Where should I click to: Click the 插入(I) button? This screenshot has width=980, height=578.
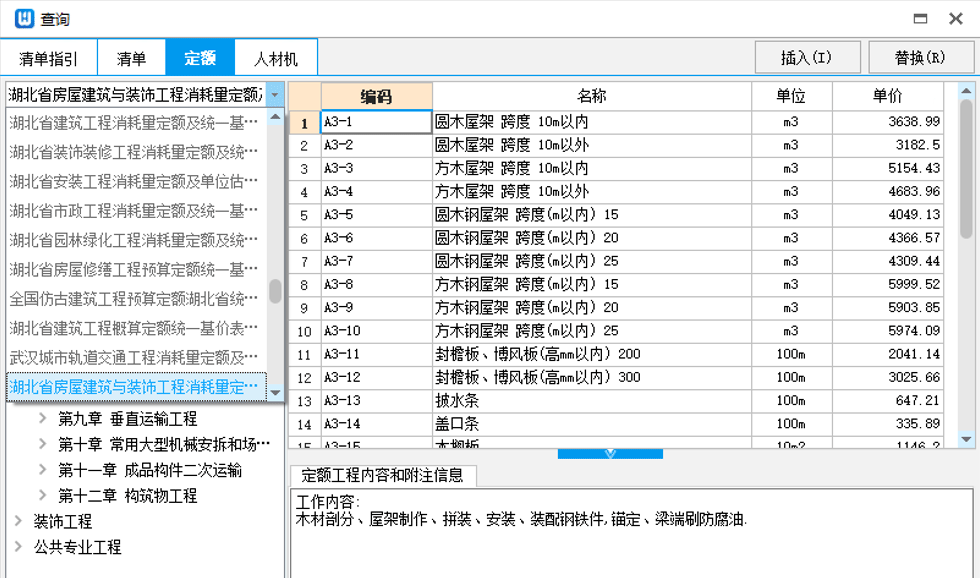click(807, 57)
